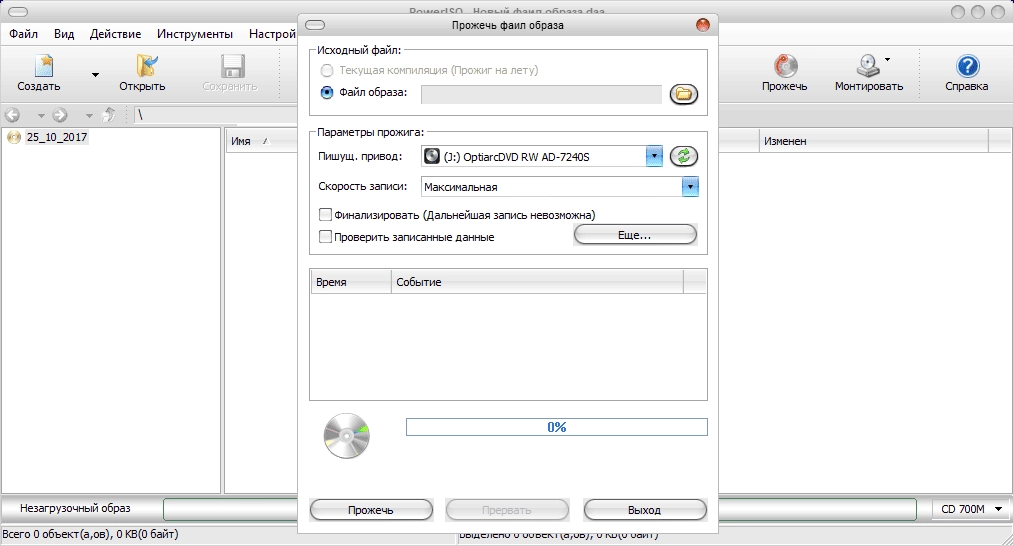The height and width of the screenshot is (546, 1014).
Task: Click Всего 0 объект(а,ов) status text
Action: click(x=91, y=534)
